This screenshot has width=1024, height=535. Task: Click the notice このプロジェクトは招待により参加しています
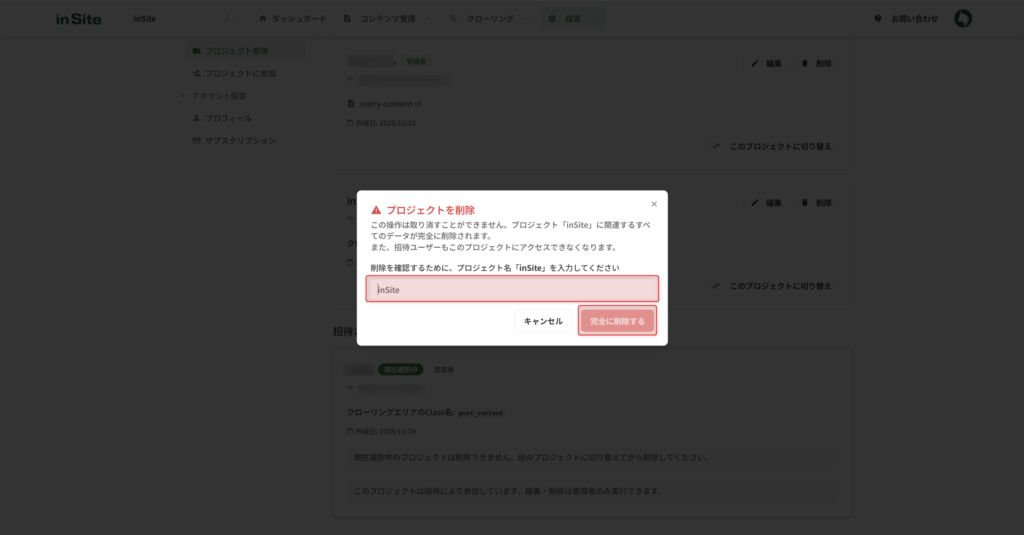[x=592, y=491]
